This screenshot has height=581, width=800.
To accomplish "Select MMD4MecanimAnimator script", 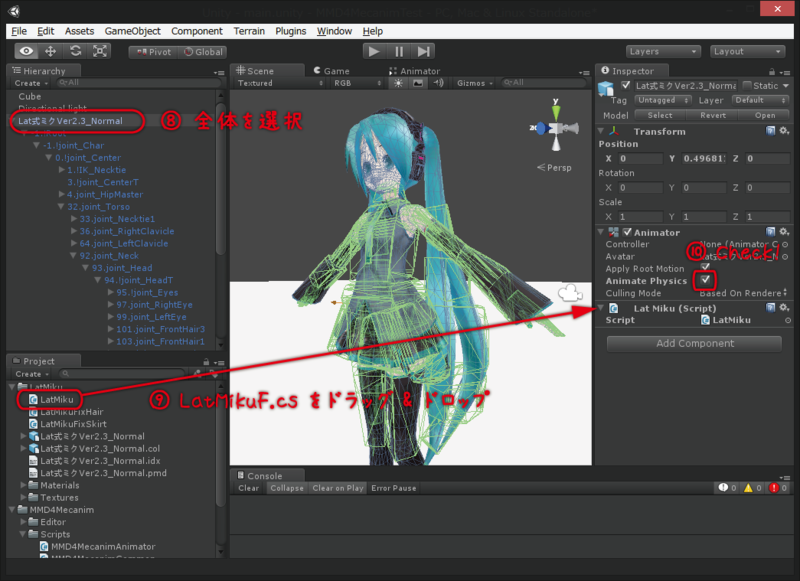I will [x=97, y=546].
